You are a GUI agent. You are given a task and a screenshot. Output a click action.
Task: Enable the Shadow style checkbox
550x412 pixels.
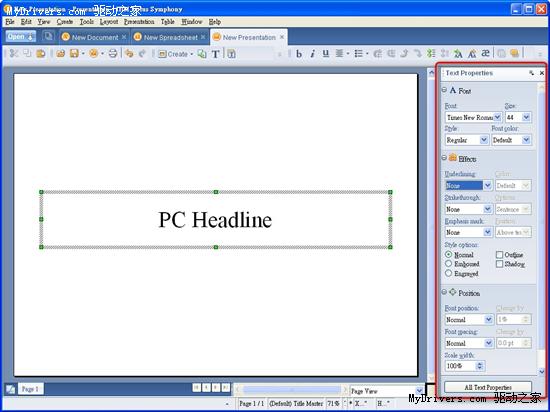[x=499, y=264]
